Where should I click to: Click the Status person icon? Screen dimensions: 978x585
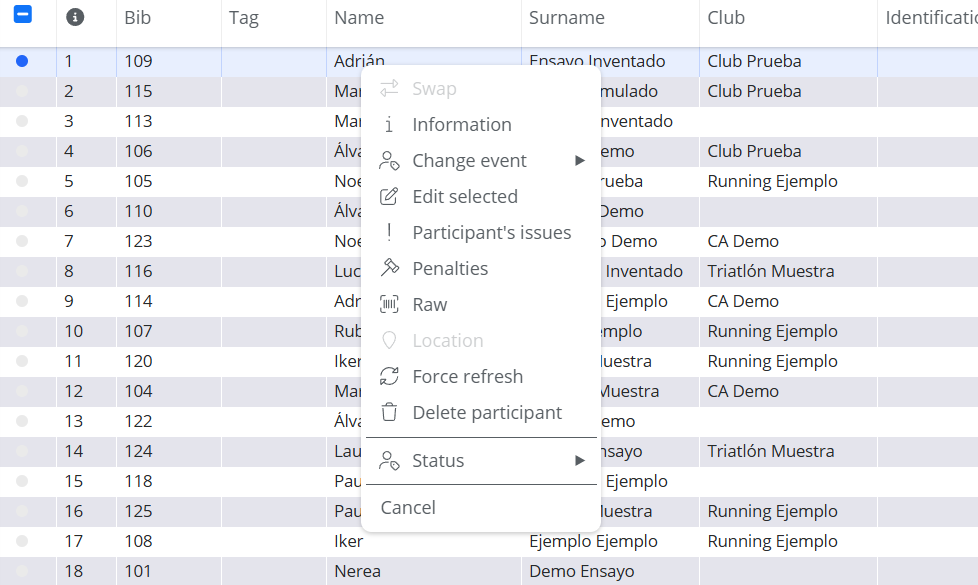[x=389, y=461]
